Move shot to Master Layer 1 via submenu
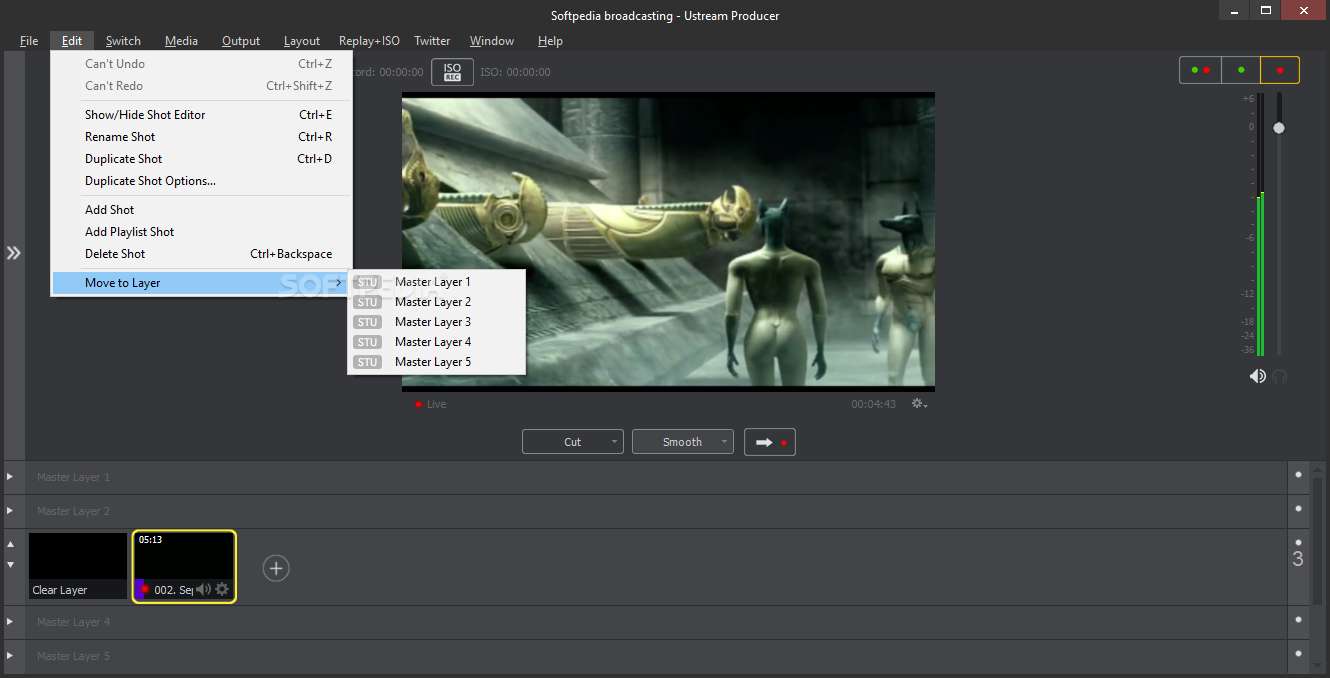This screenshot has height=678, width=1330. [436, 282]
